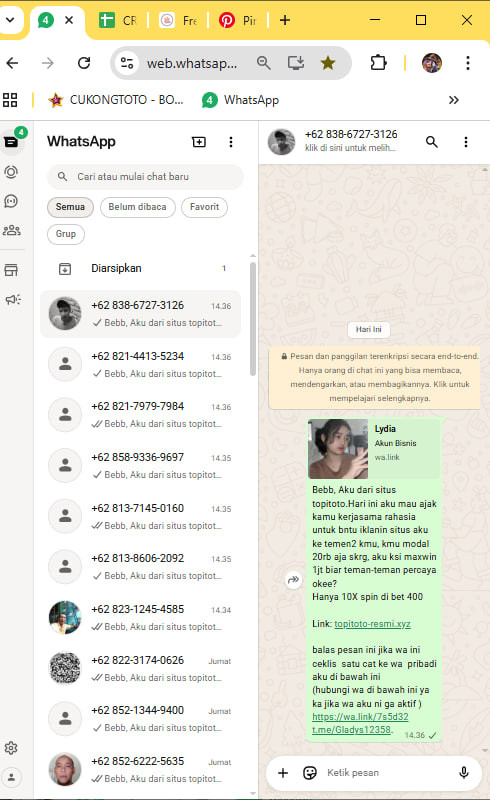Open WhatsApp bookmark in bookmarks bar
Image resolution: width=490 pixels, height=800 pixels.
pos(240,99)
